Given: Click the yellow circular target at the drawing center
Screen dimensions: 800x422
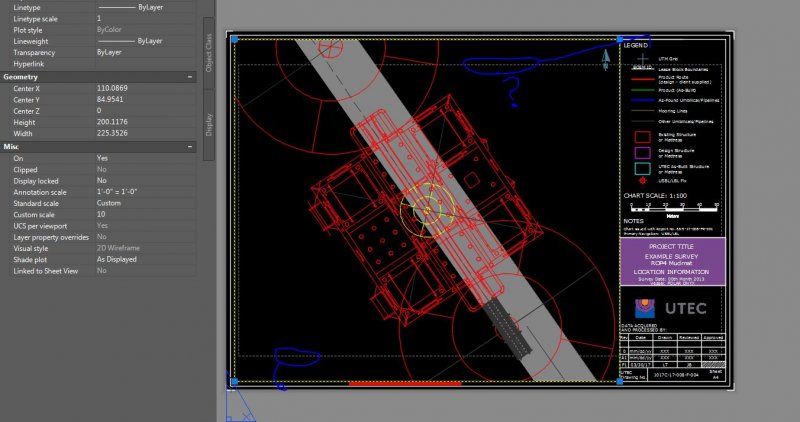Looking at the screenshot, I should click(x=428, y=210).
